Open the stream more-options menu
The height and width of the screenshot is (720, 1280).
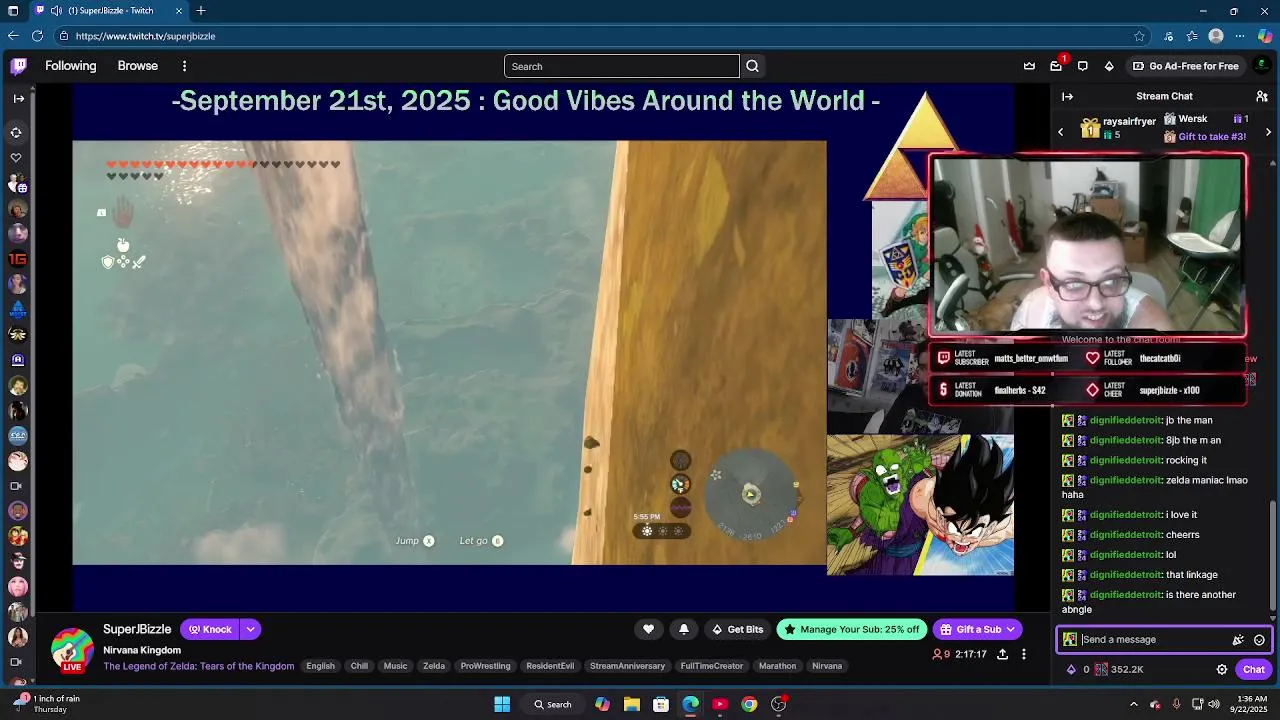pos(1023,654)
